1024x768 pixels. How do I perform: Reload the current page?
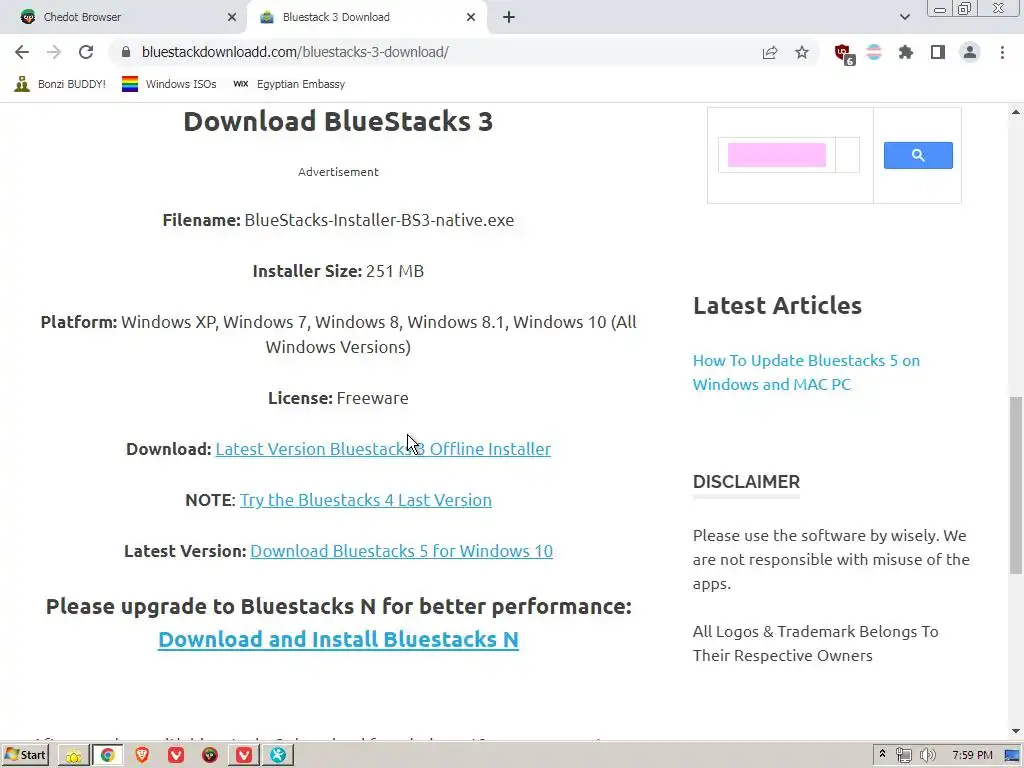click(x=86, y=52)
